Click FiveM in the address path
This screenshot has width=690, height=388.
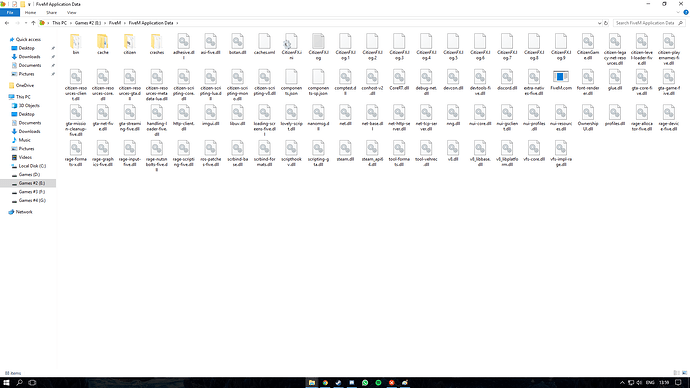[x=115, y=23]
